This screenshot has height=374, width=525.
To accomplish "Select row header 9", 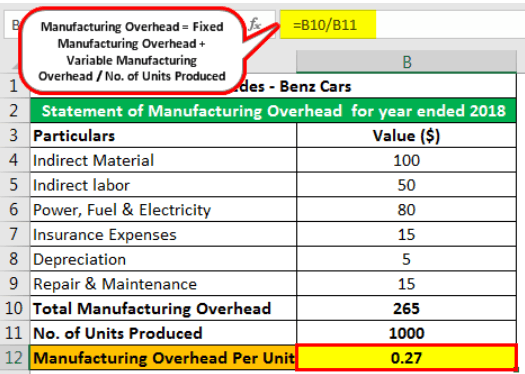I will [x=14, y=284].
